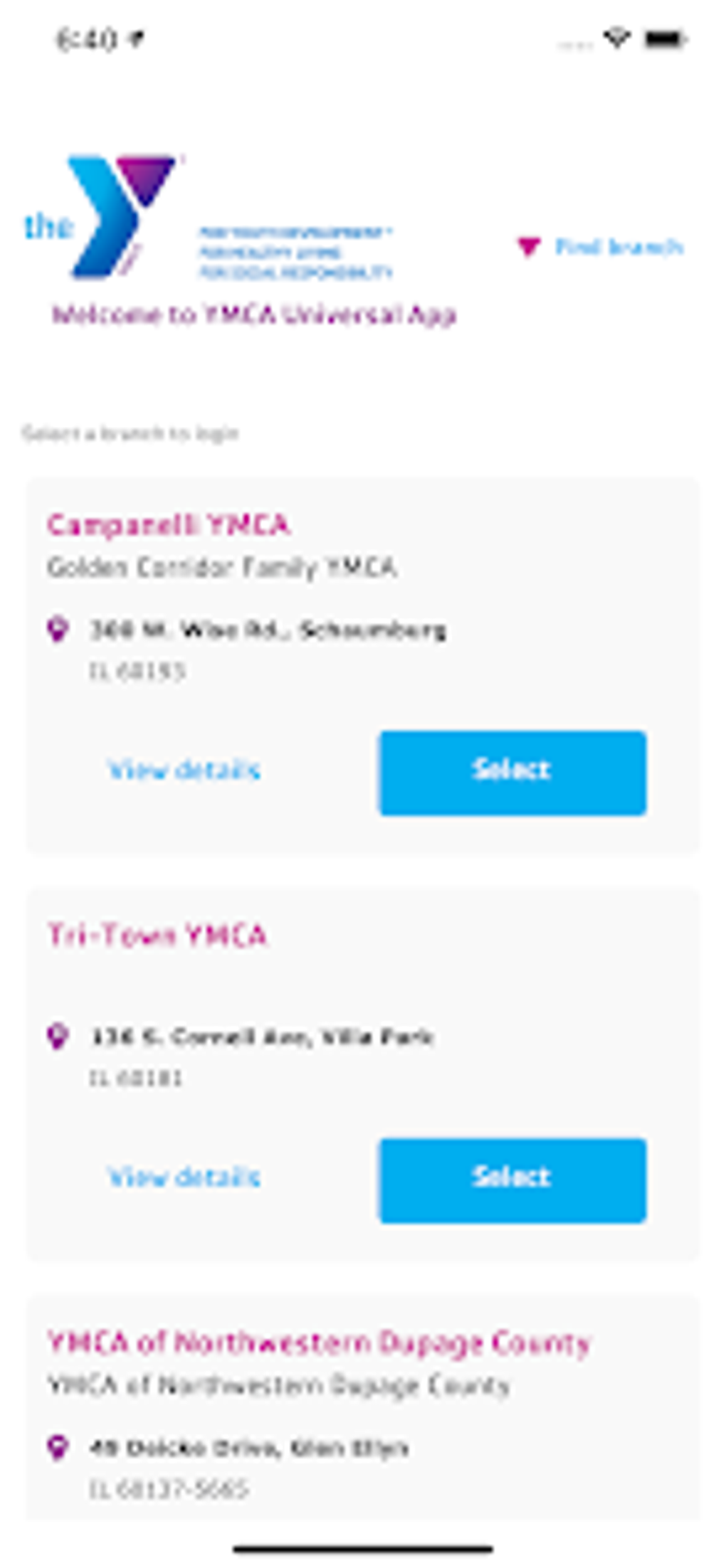Open YMCA of Northwestern Dupage County heading
The image size is (726, 1568).
pos(319,1342)
